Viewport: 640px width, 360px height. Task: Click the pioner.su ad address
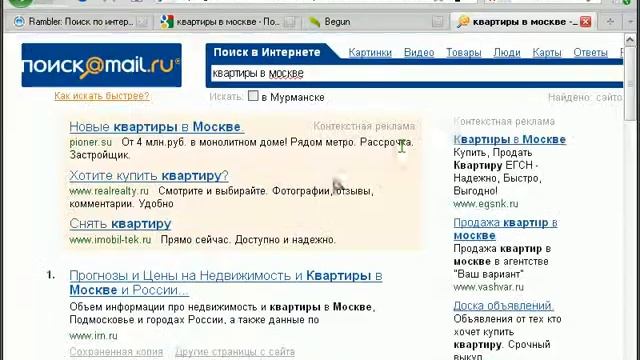pyautogui.click(x=91, y=142)
